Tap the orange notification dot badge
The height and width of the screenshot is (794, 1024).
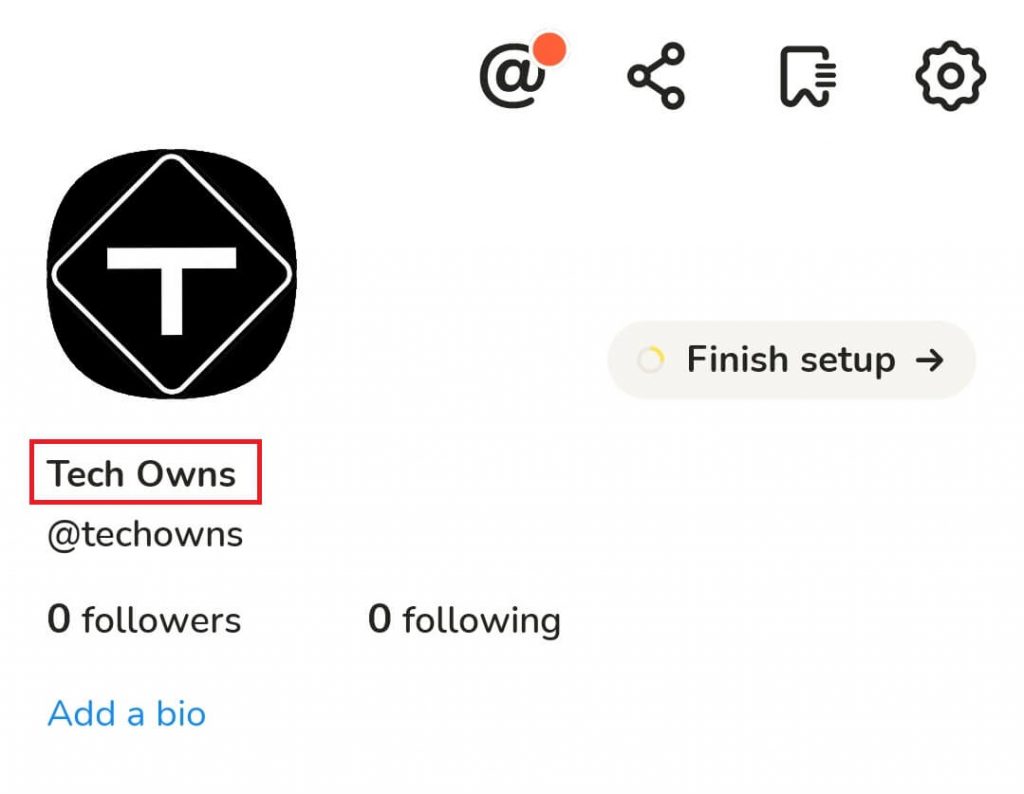pos(549,49)
